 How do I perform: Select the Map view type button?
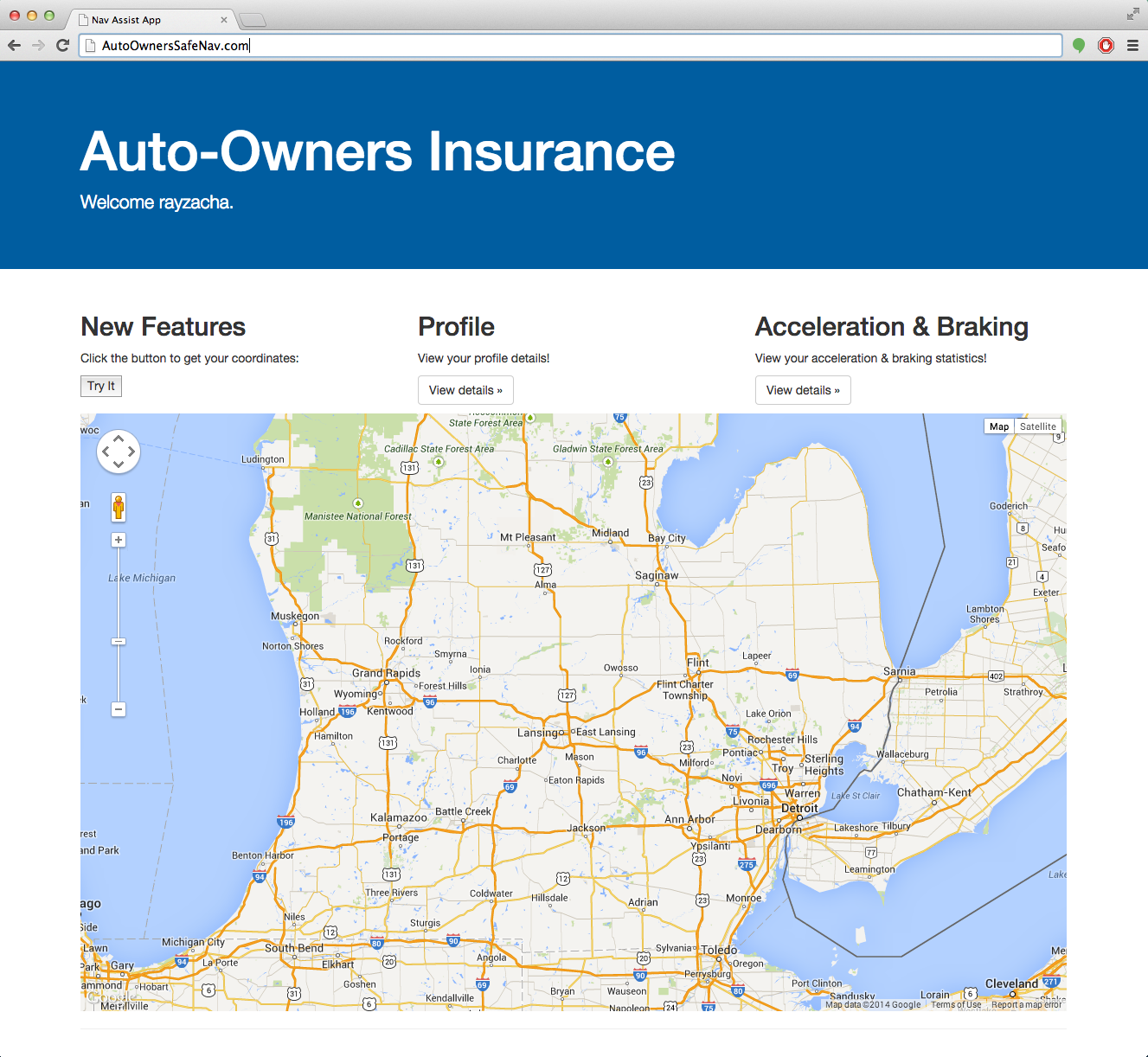coord(999,426)
